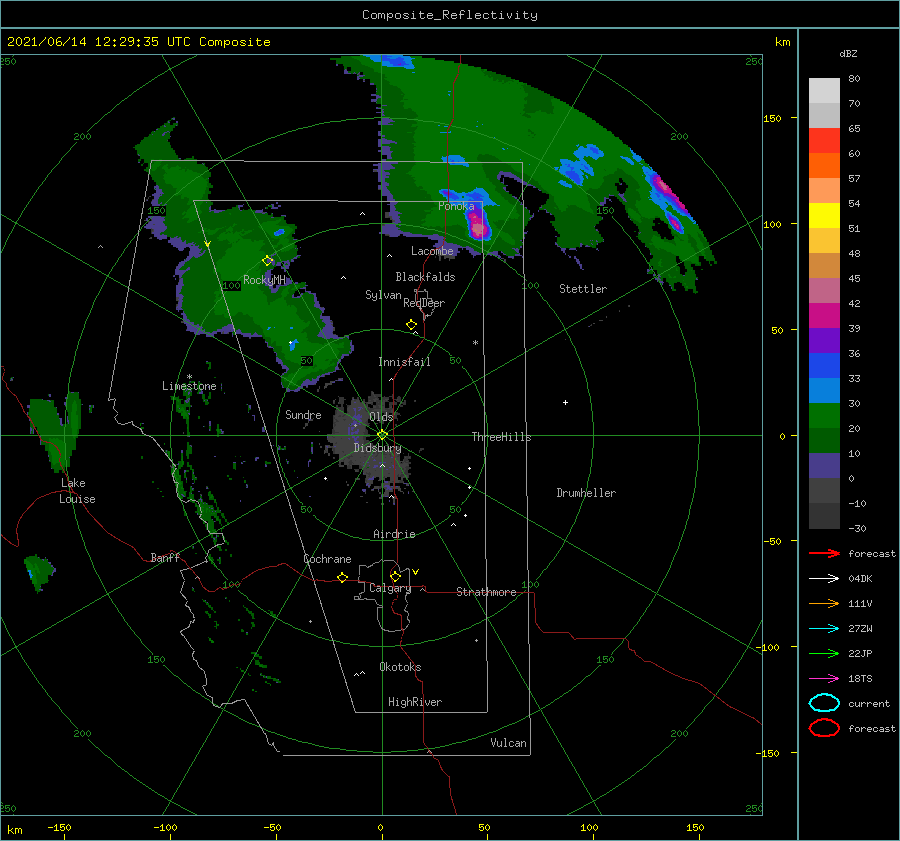Click the 54 dBZ yellow color swatch
The image size is (900, 841).
click(x=824, y=215)
